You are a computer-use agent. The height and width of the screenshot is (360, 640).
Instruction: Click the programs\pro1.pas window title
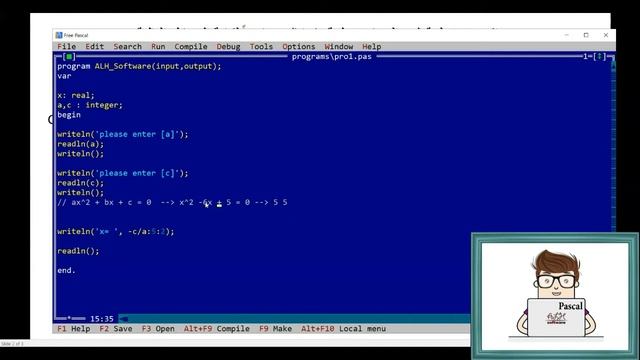(x=331, y=56)
